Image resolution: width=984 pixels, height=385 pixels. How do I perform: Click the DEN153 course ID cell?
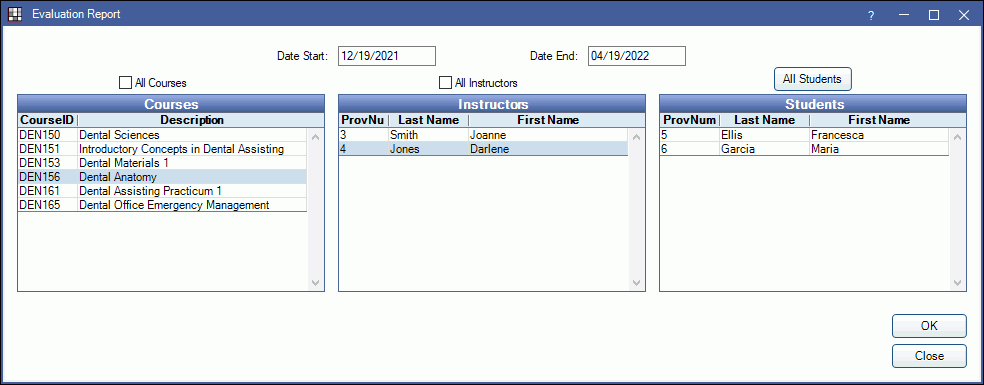click(47, 163)
